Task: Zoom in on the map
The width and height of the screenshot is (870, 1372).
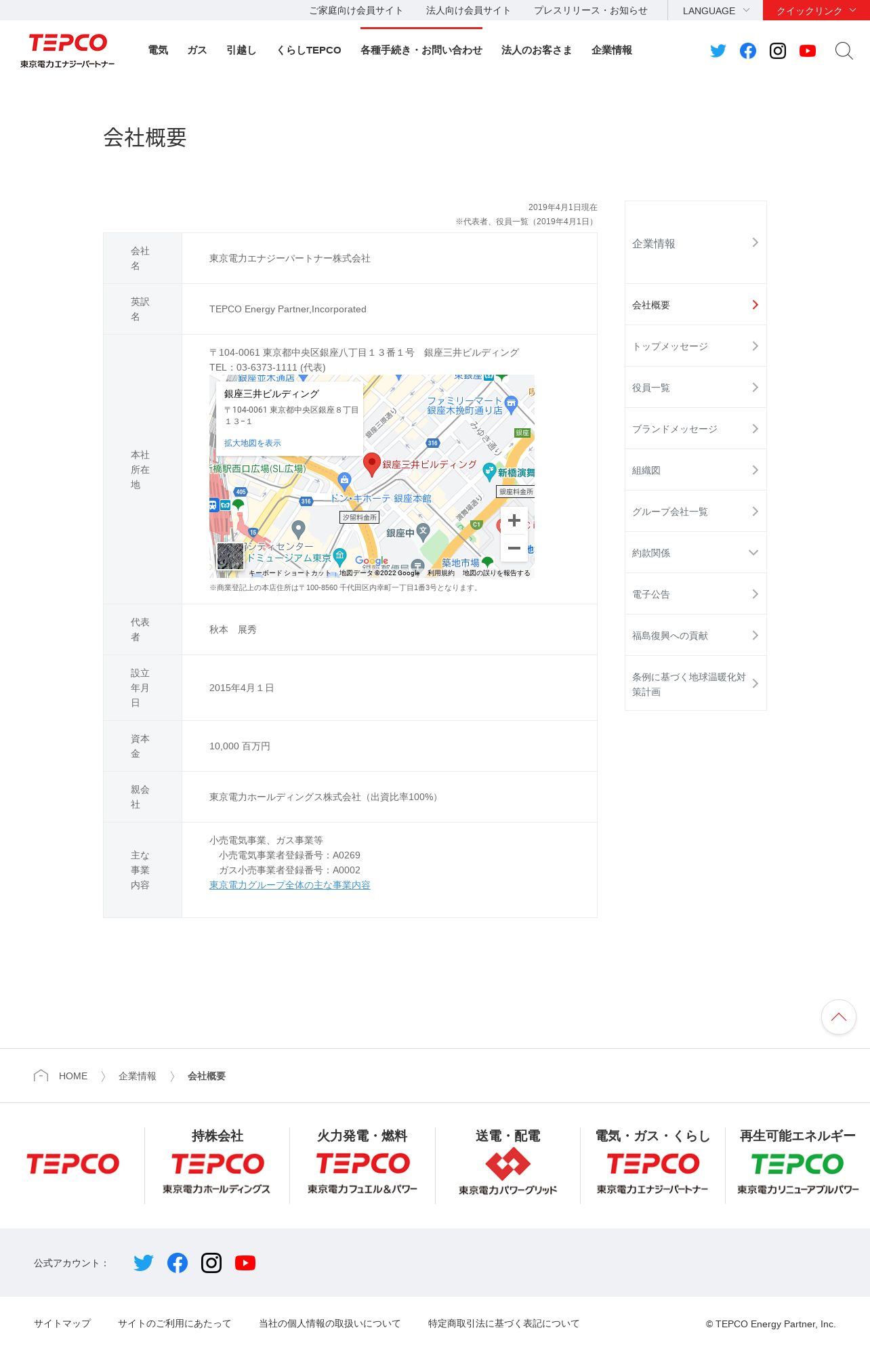Action: [x=514, y=520]
